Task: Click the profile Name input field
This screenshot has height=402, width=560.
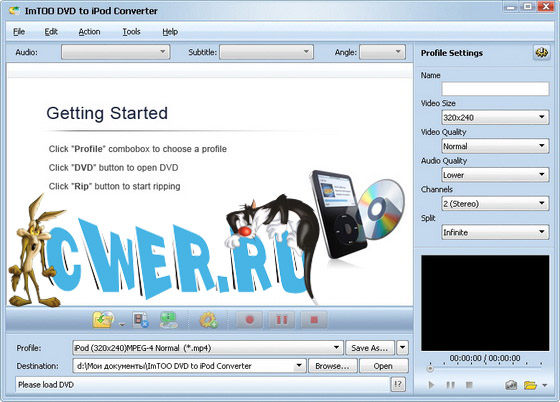Action: 495,89
